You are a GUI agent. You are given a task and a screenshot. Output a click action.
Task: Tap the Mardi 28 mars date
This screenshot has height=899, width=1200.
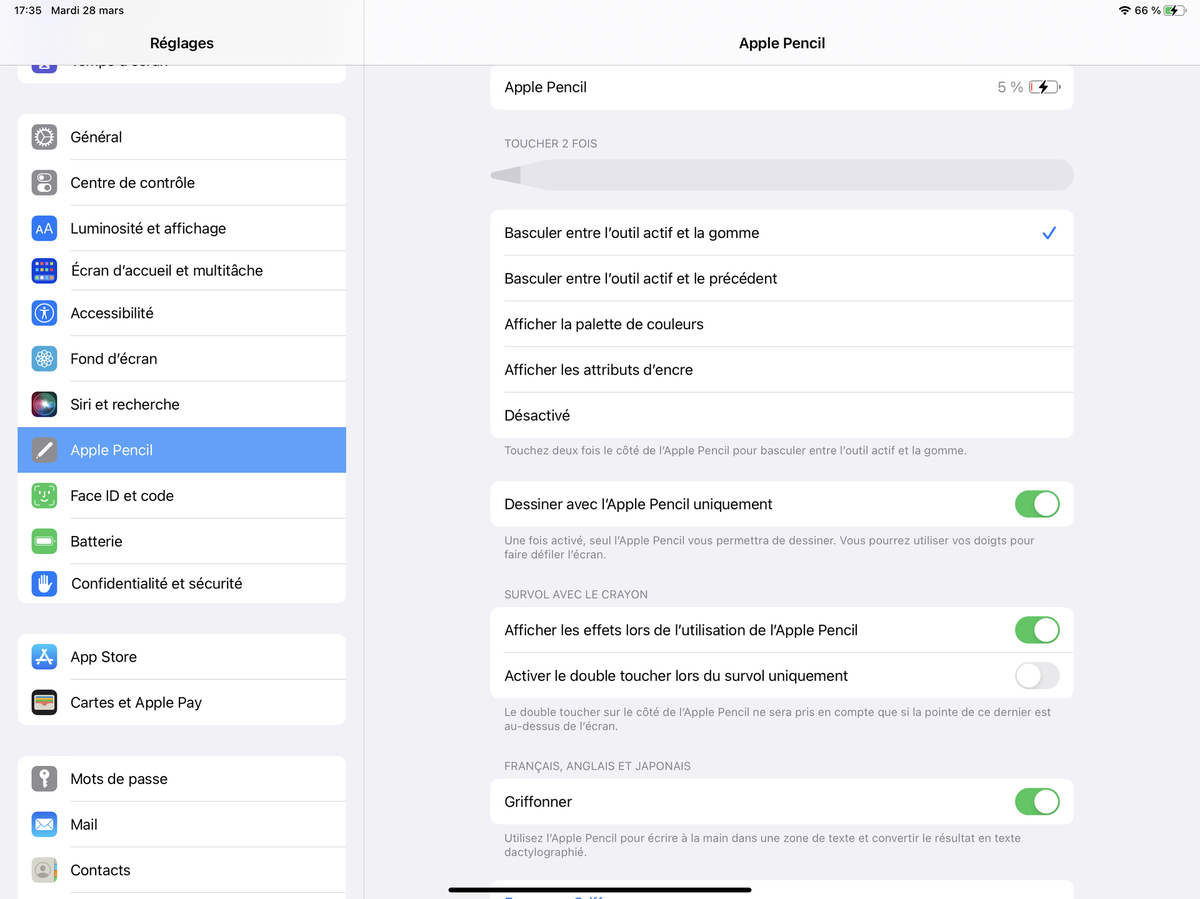88,10
